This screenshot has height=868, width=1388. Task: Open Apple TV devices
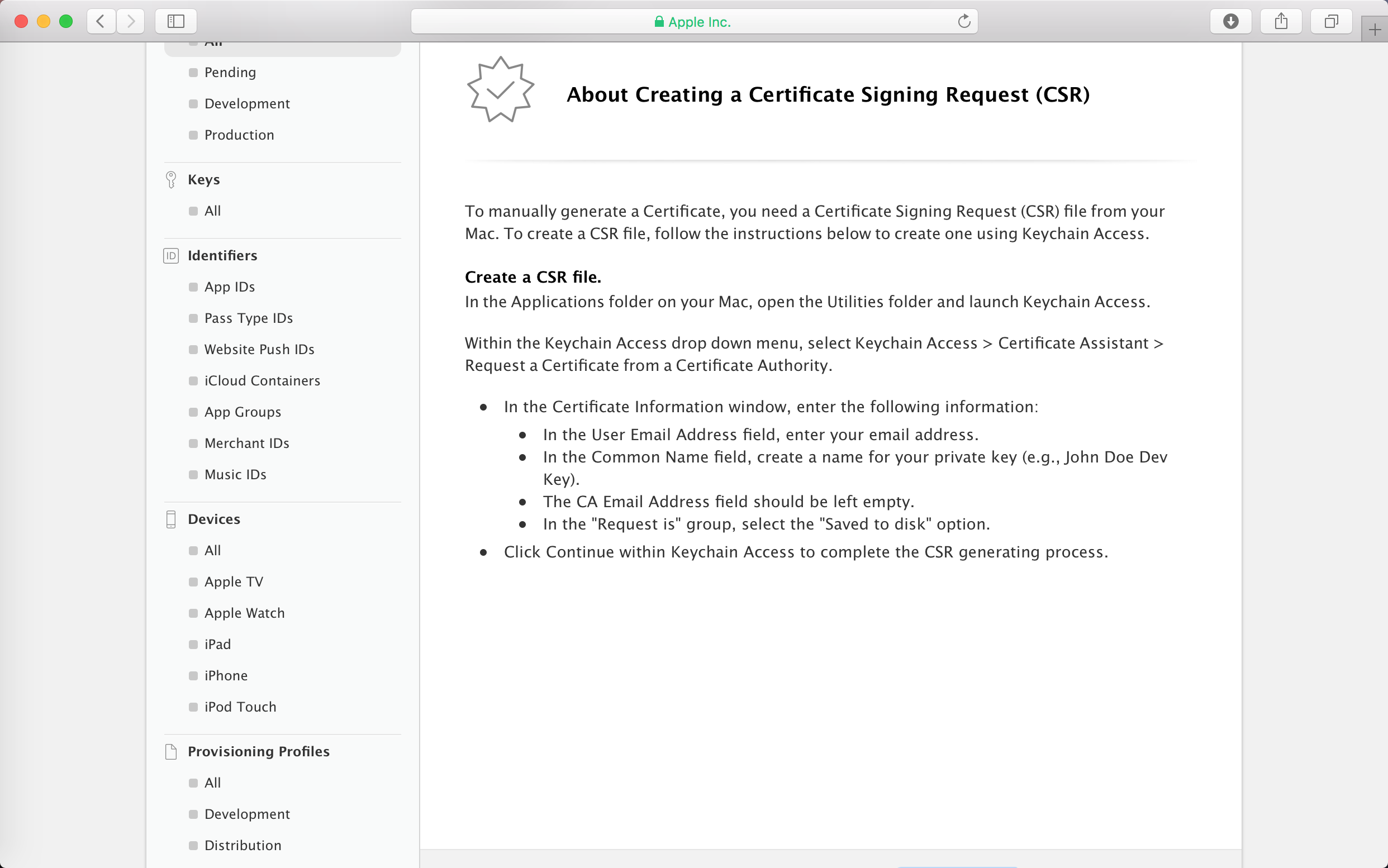pos(233,582)
